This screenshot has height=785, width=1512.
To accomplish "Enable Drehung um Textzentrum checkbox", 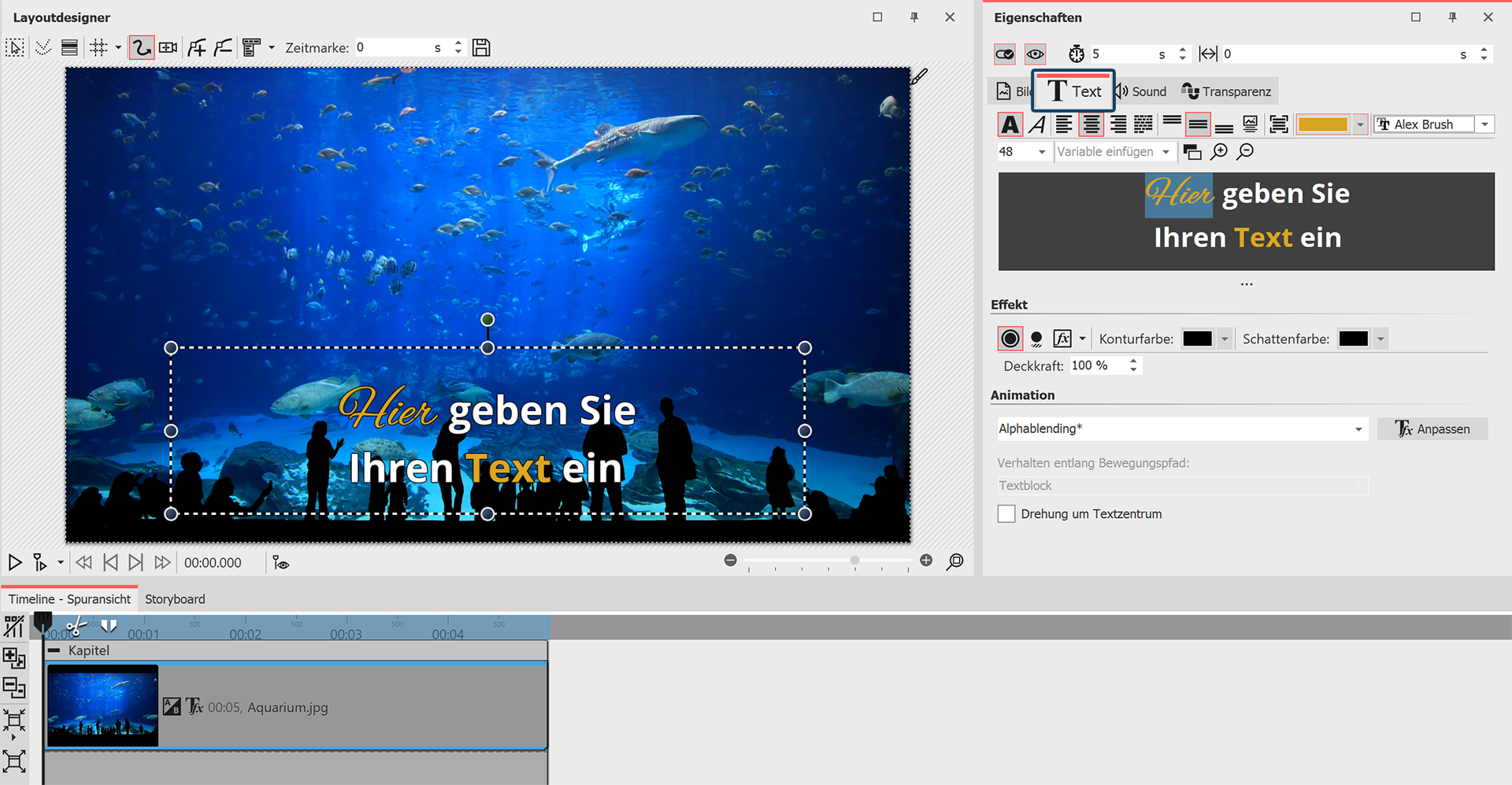I will pyautogui.click(x=1006, y=514).
